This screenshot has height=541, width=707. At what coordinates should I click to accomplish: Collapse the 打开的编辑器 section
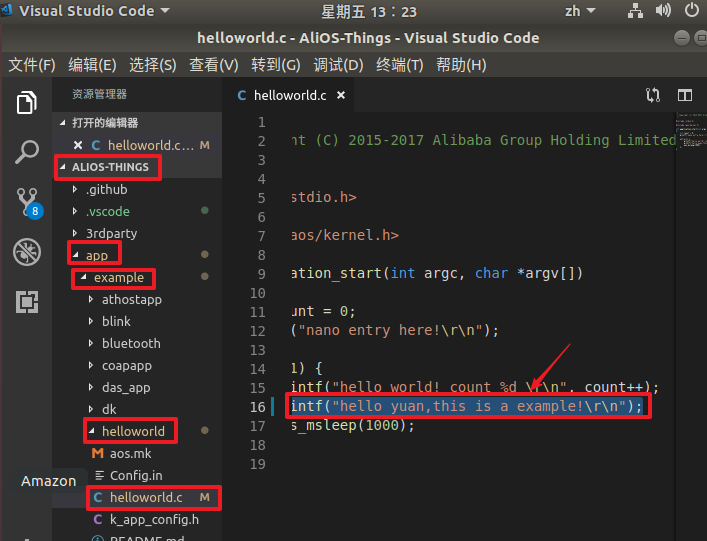(137, 123)
